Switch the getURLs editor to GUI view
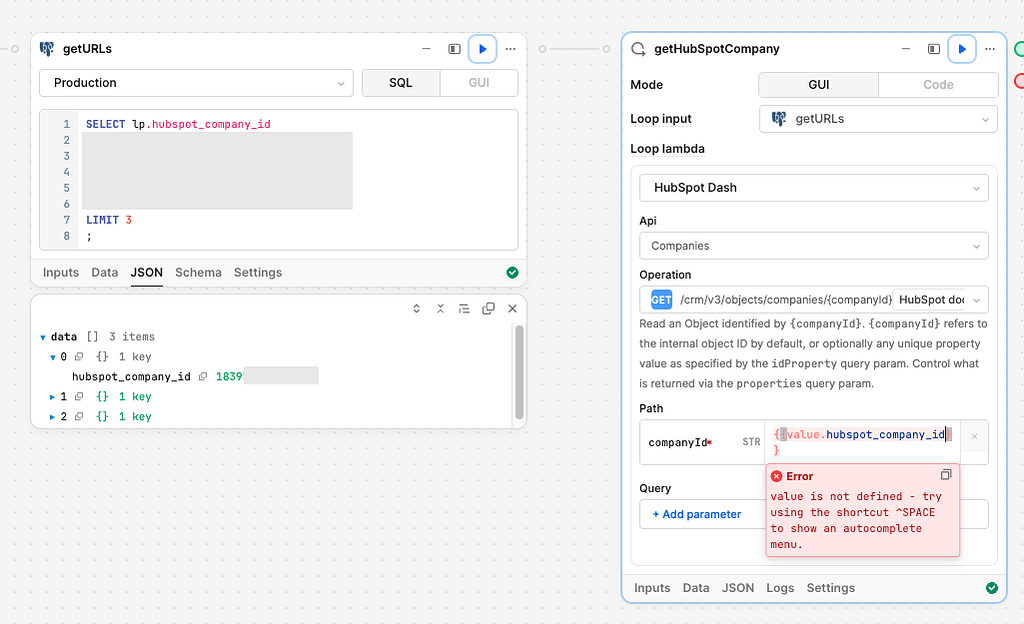1024x624 pixels. 479,83
